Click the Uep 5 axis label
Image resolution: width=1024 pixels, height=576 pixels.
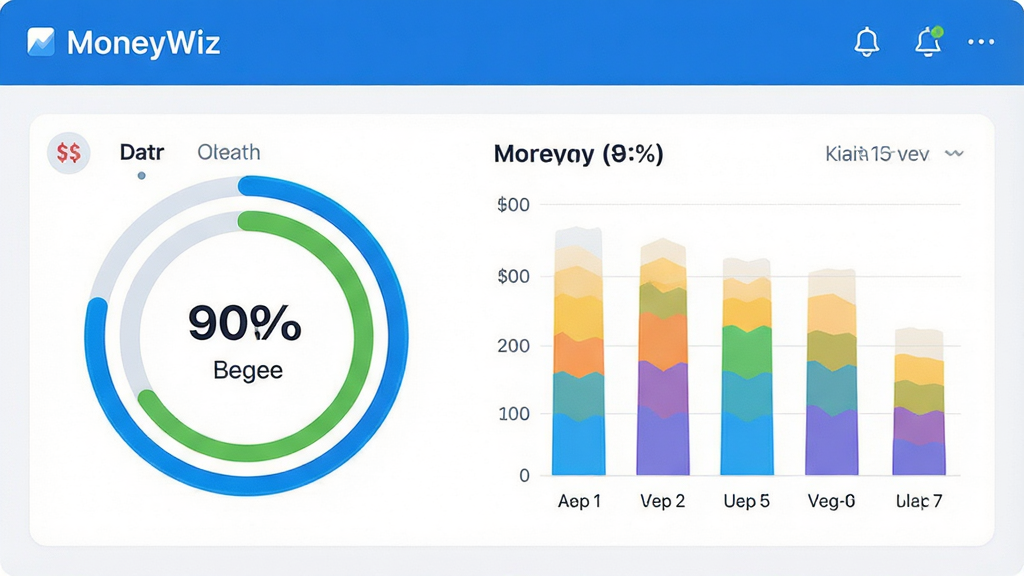(x=746, y=501)
